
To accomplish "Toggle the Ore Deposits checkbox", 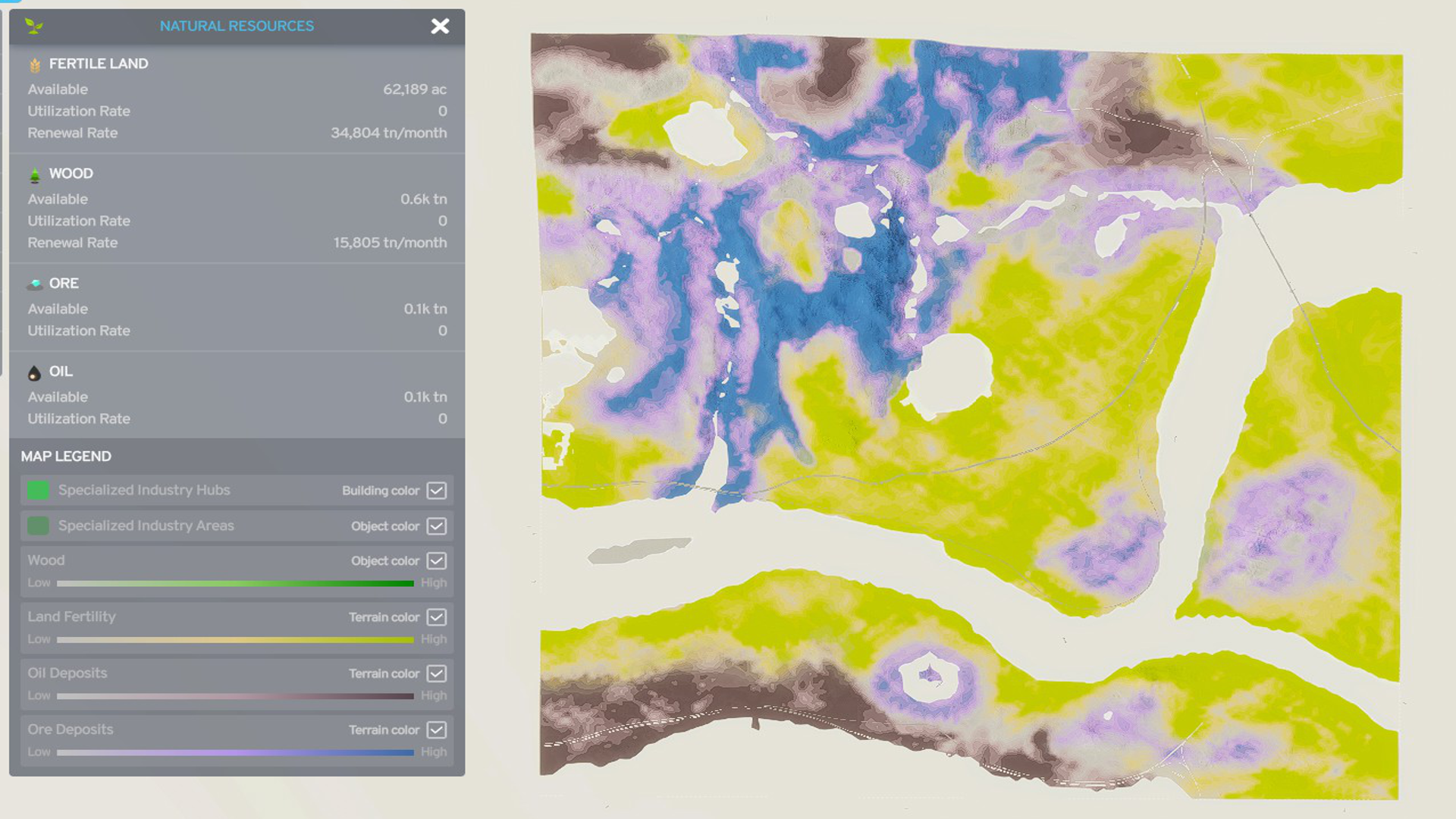I will point(437,730).
